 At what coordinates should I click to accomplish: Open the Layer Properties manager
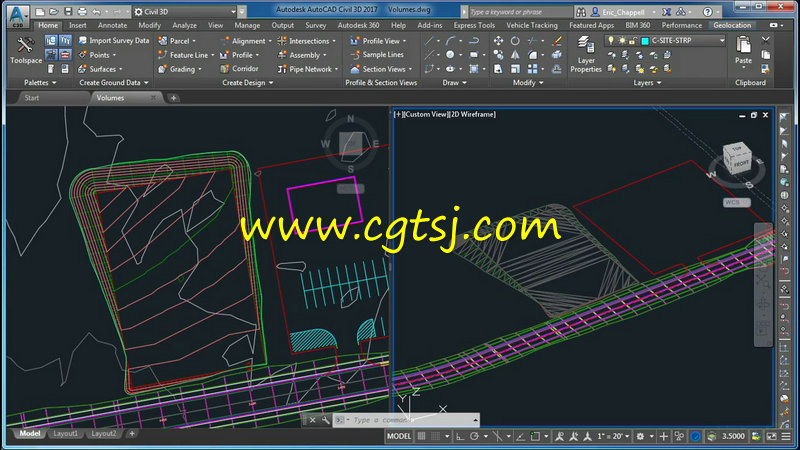click(x=586, y=55)
